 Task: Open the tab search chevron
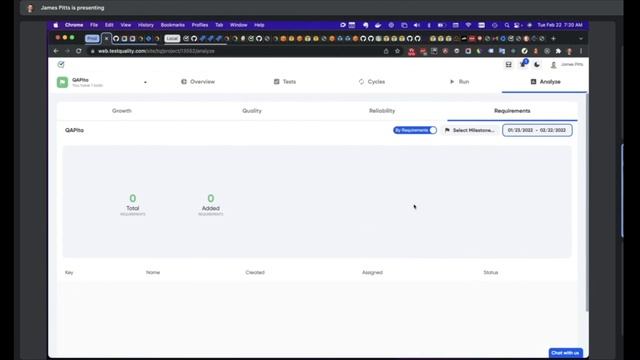pyautogui.click(x=581, y=38)
